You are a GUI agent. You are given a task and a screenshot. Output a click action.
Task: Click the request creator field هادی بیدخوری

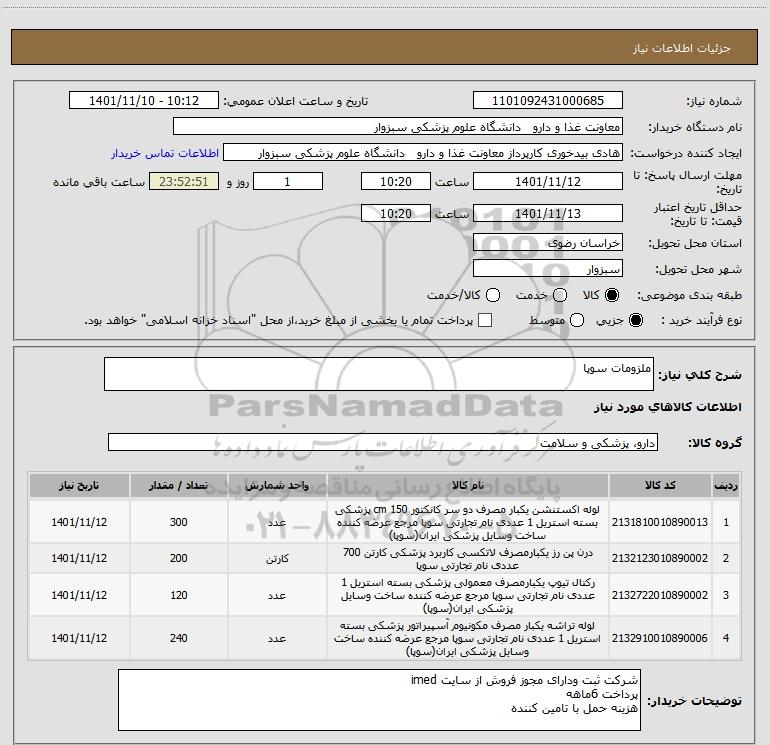point(423,153)
